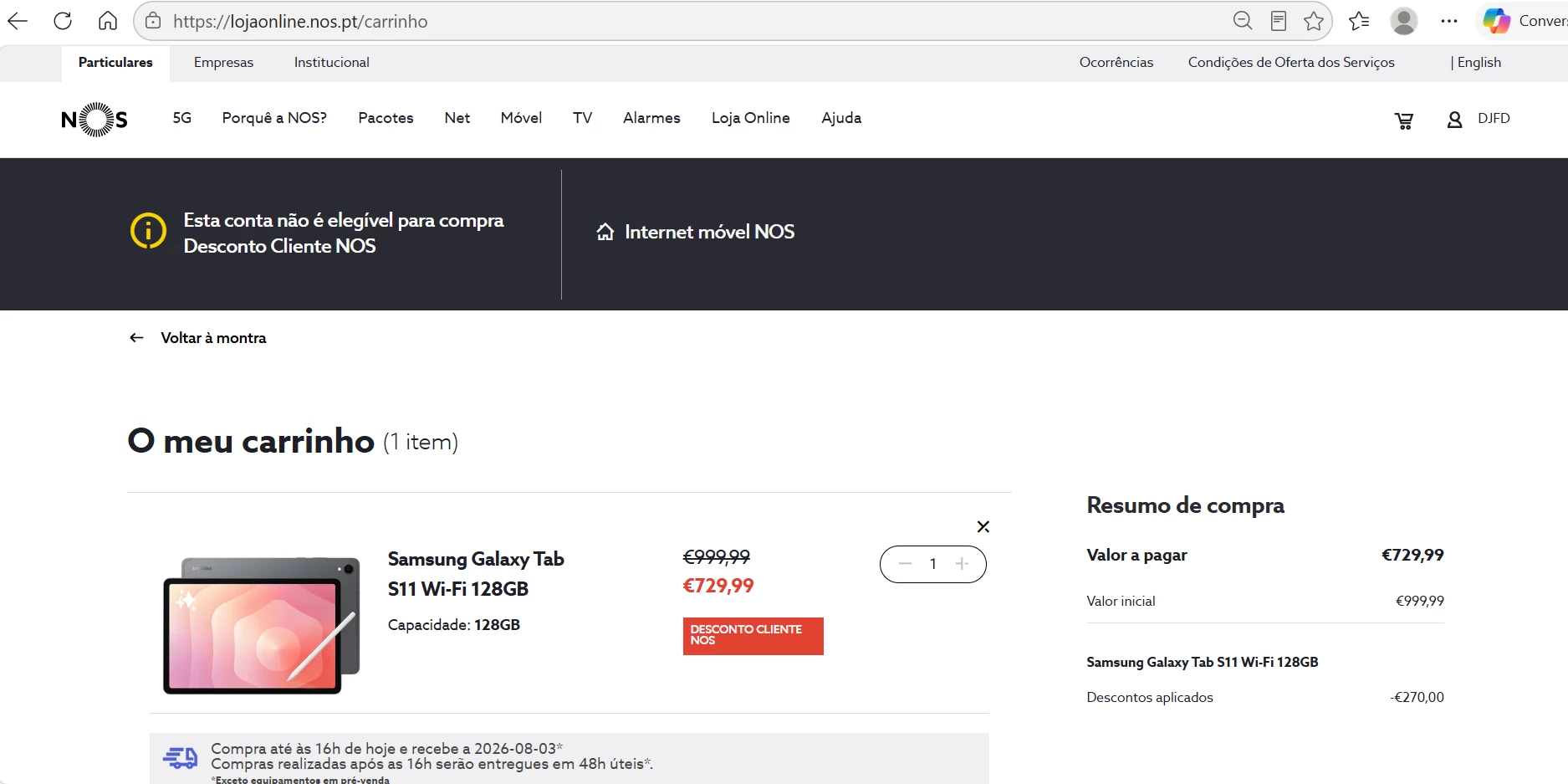Click the Valor a pagar label
Viewport: 1568px width, 784px height.
(x=1136, y=555)
